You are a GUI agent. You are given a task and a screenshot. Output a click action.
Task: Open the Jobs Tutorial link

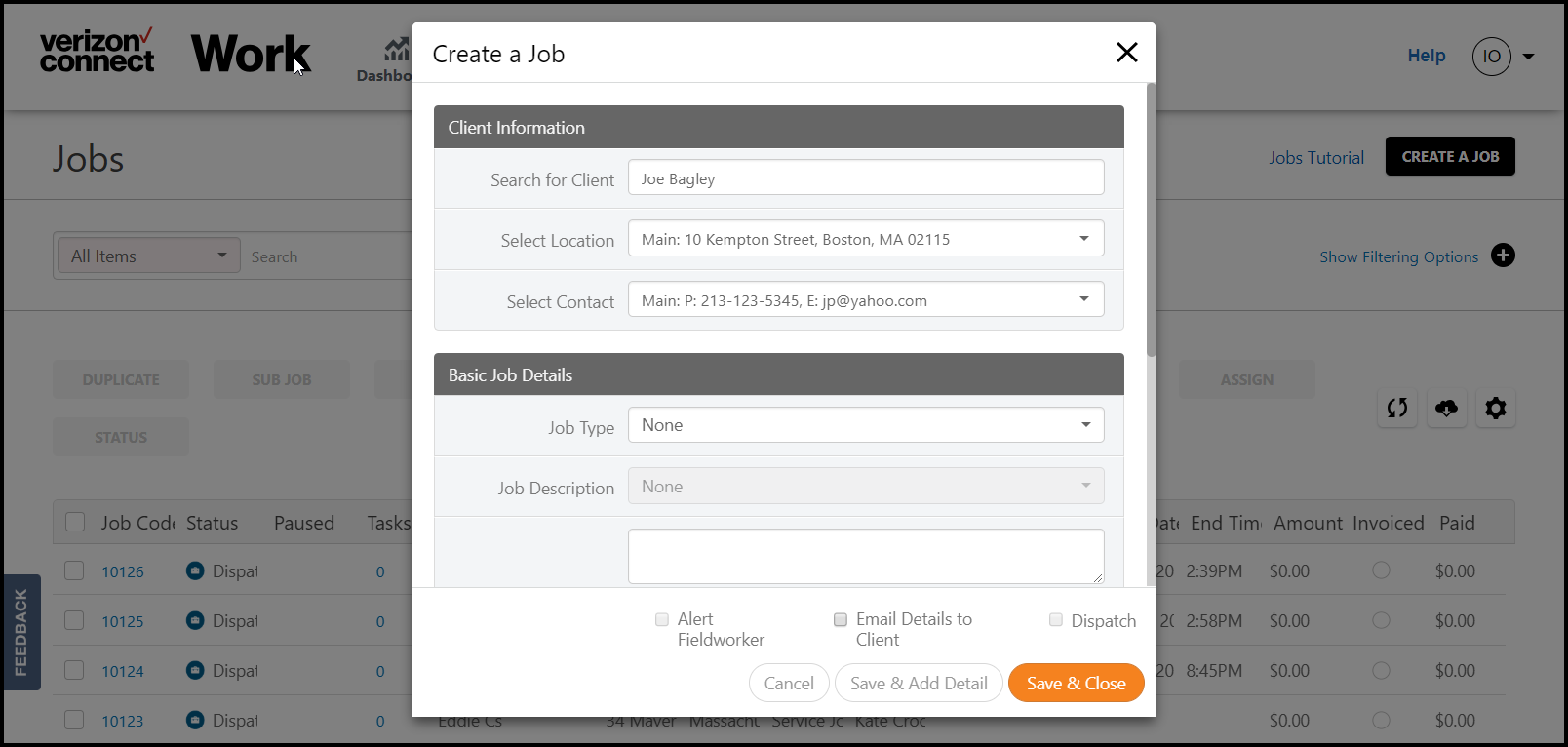coord(1315,157)
